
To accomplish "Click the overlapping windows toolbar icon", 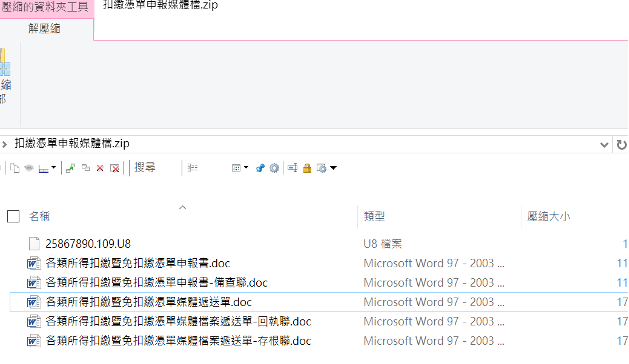I will pyautogui.click(x=86, y=168).
